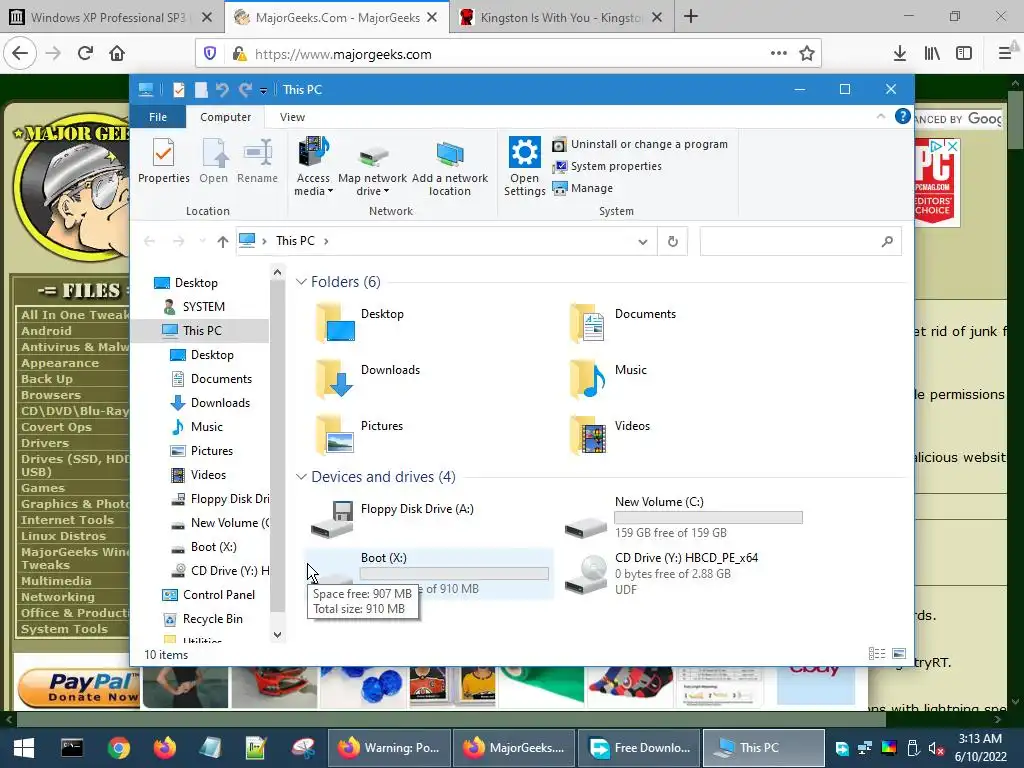Select the Videos folder icon

coord(587,434)
